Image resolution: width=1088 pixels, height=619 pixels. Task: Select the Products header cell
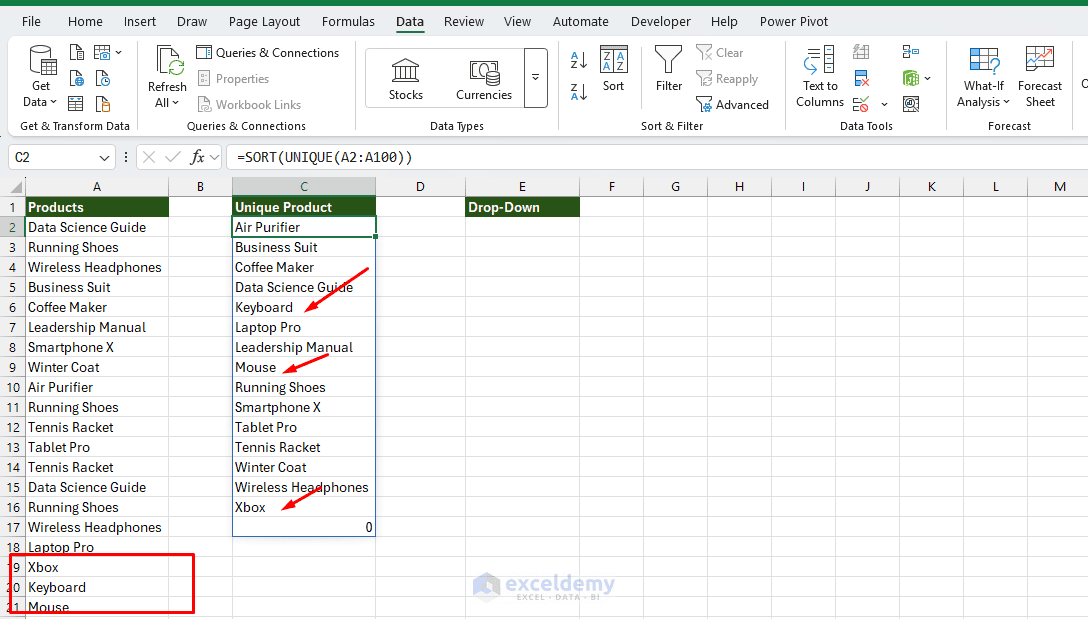pos(96,207)
